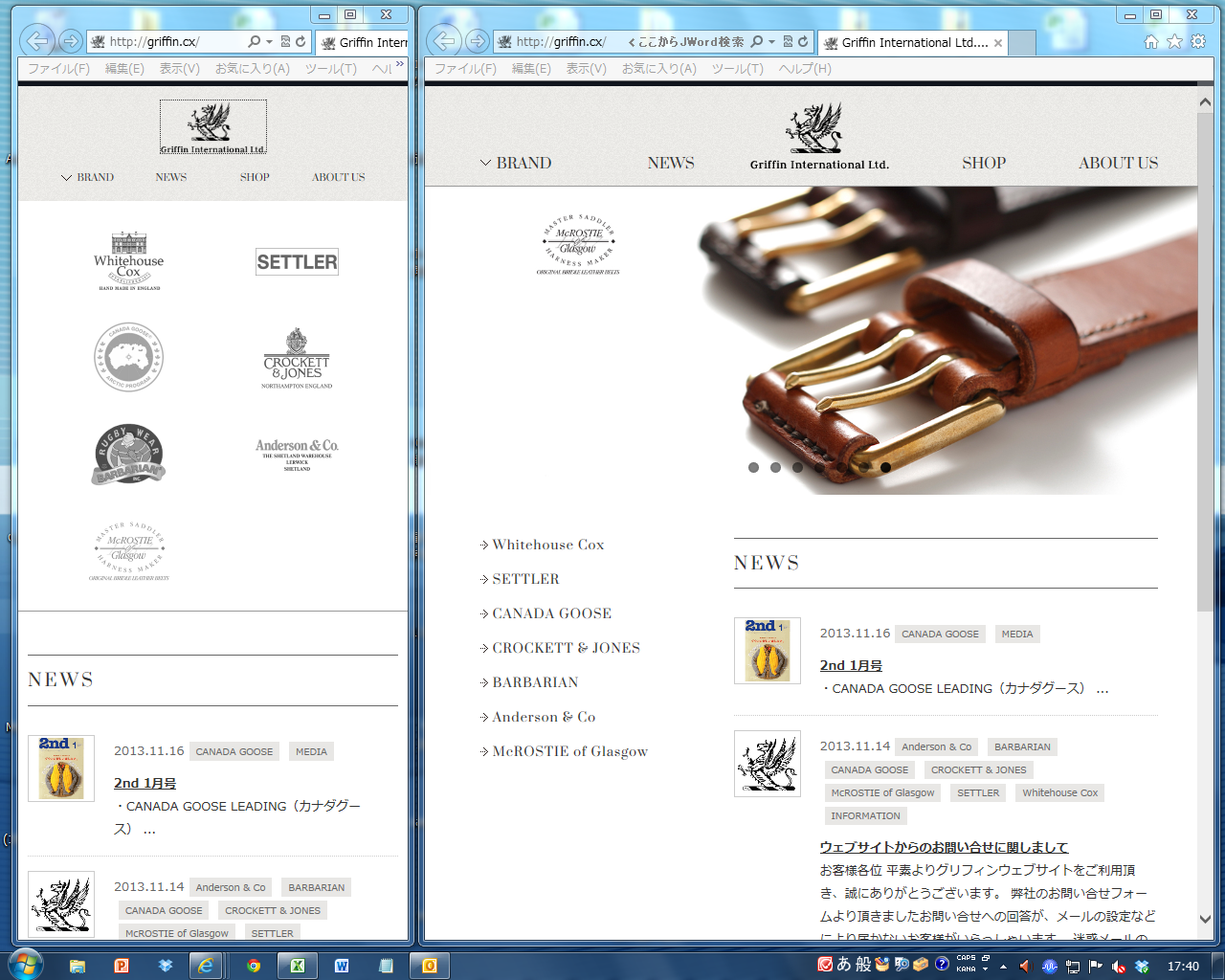1225x980 pixels.
Task: Select the Griffin International Ltd. browser tab
Action: tap(914, 43)
